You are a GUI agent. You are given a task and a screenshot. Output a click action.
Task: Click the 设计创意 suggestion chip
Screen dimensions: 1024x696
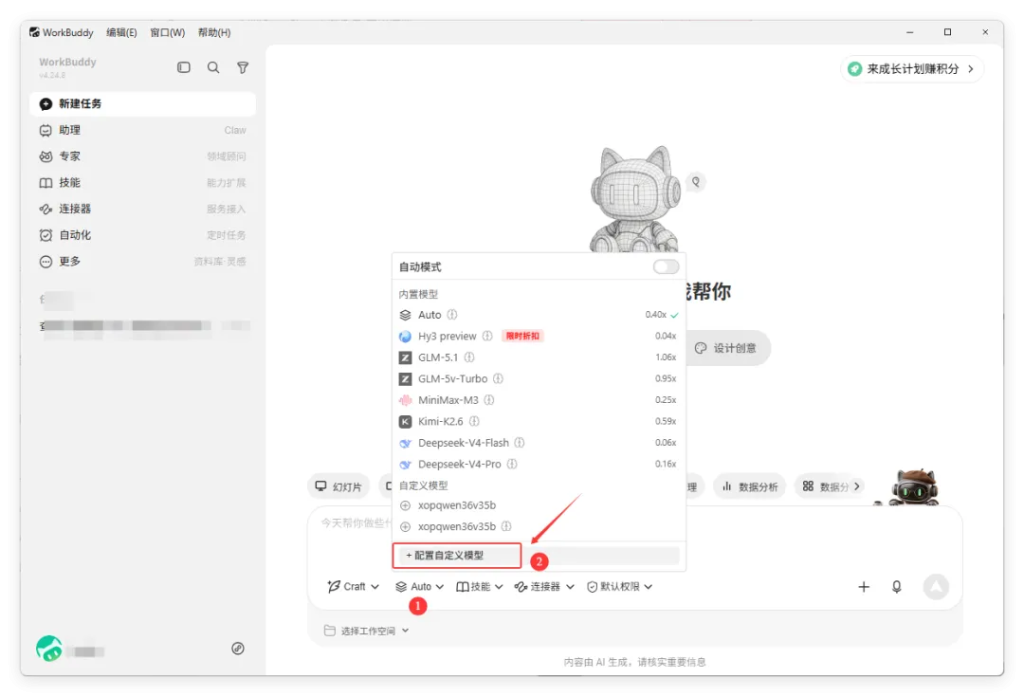(x=728, y=348)
